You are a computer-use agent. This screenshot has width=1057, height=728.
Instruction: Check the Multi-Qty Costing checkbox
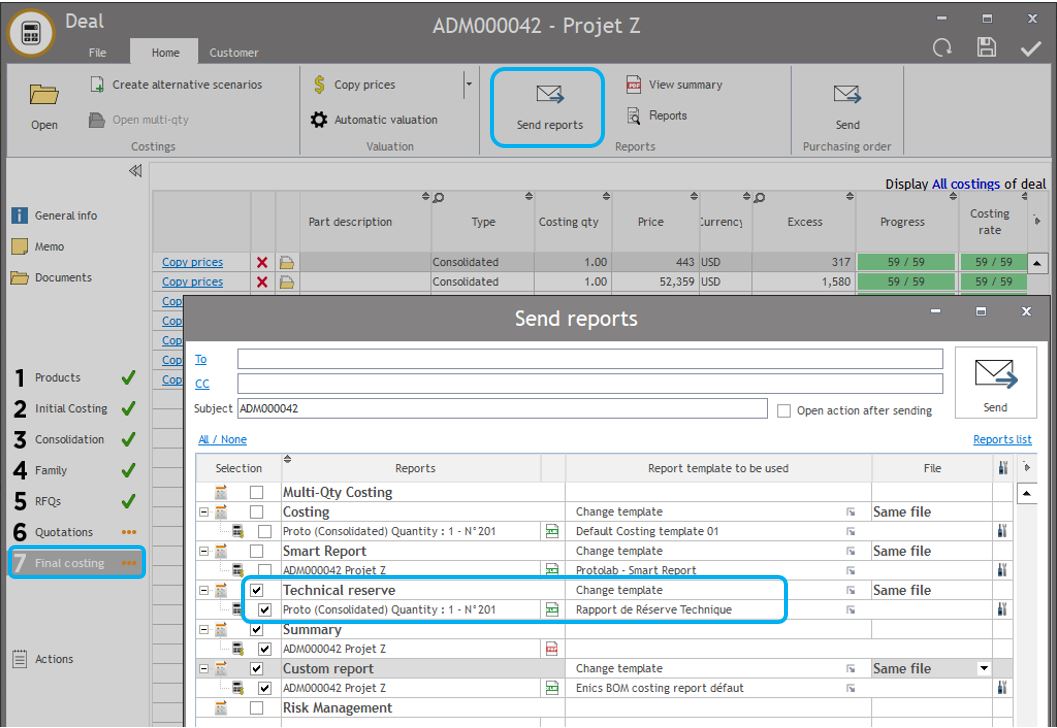pyautogui.click(x=257, y=492)
